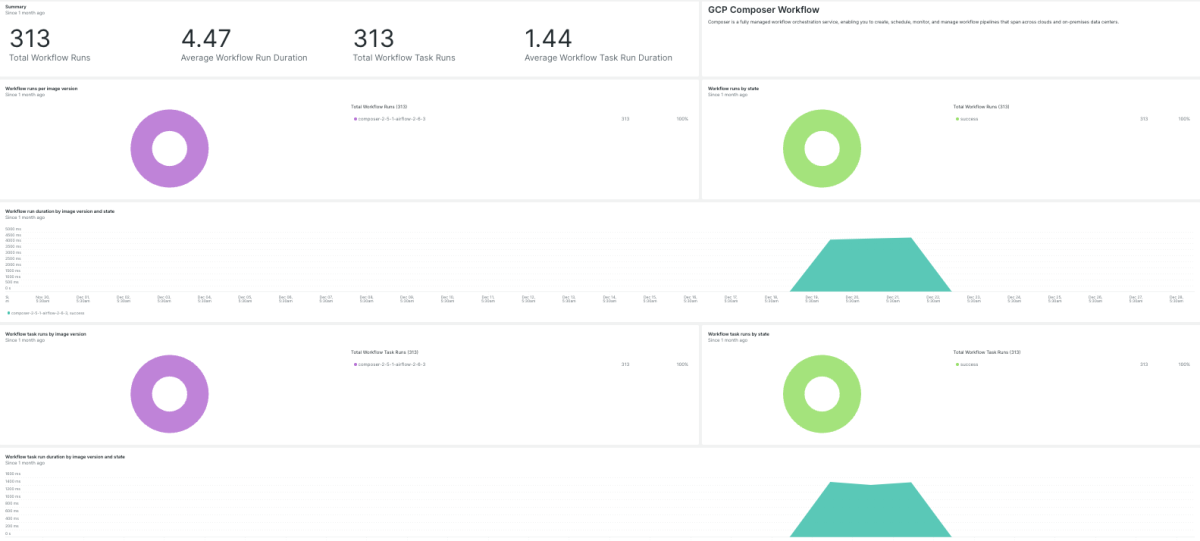Click Total Workflow Task Runs (313) header in task runs by state
Image resolution: width=1200 pixels, height=541 pixels.
986,351
